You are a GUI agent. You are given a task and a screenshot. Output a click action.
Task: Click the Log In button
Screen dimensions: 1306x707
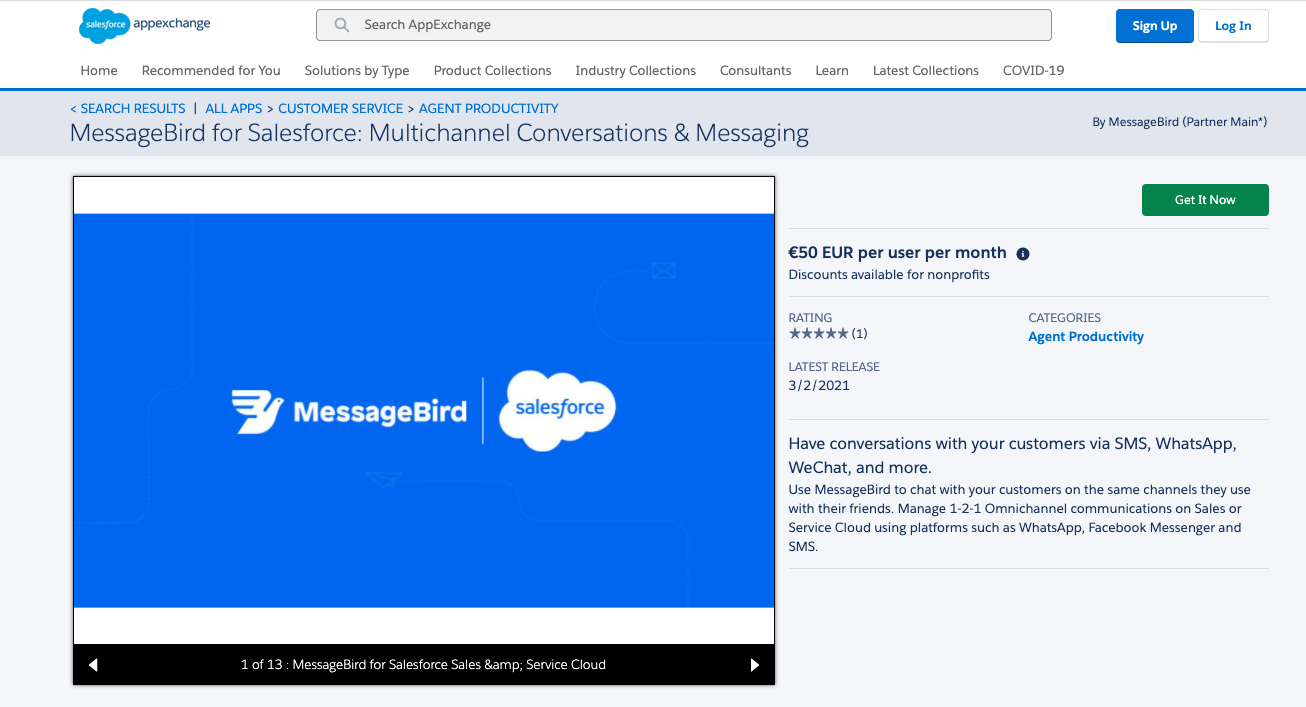1232,26
